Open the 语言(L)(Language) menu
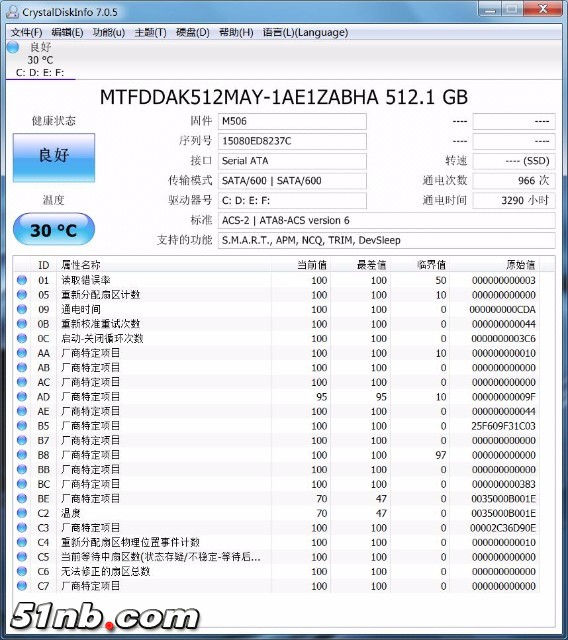 [x=305, y=33]
